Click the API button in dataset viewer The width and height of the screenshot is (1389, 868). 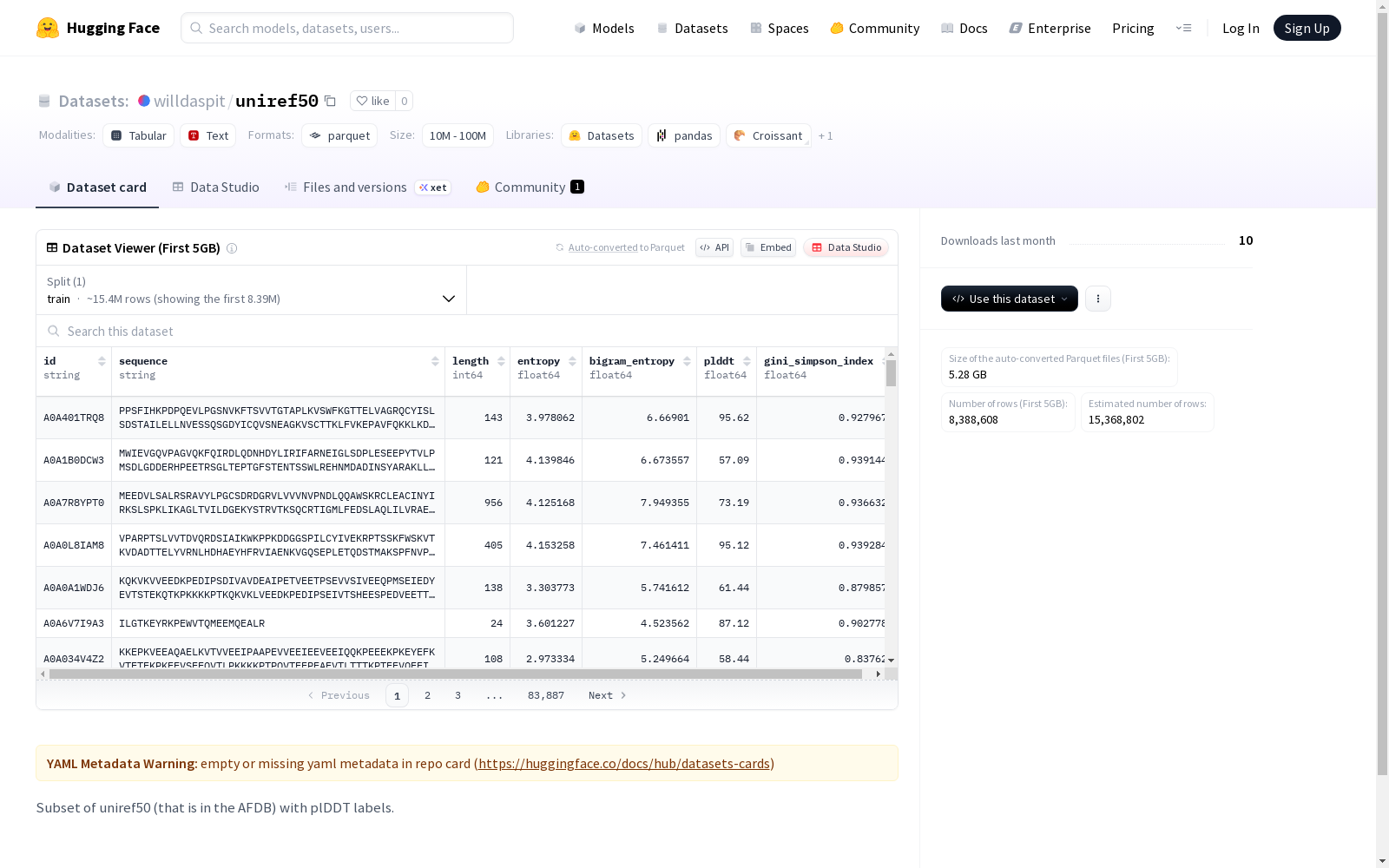point(714,247)
